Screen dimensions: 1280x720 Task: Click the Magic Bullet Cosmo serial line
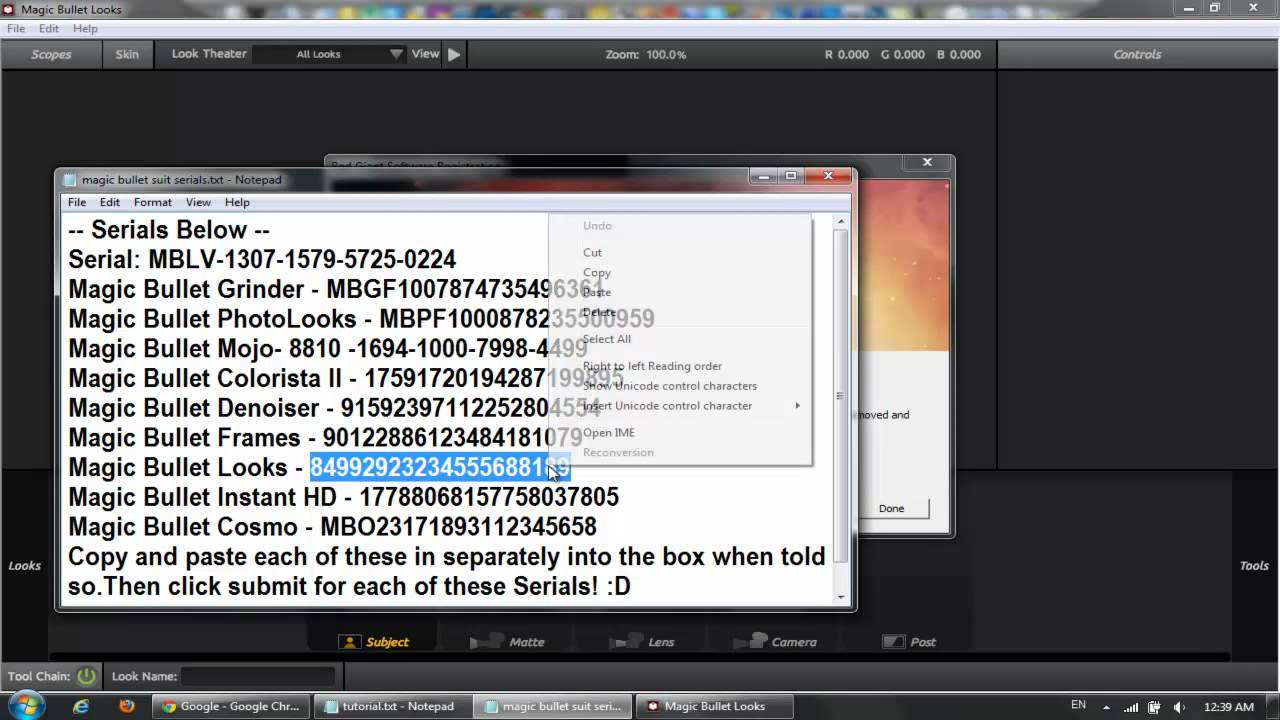point(332,527)
